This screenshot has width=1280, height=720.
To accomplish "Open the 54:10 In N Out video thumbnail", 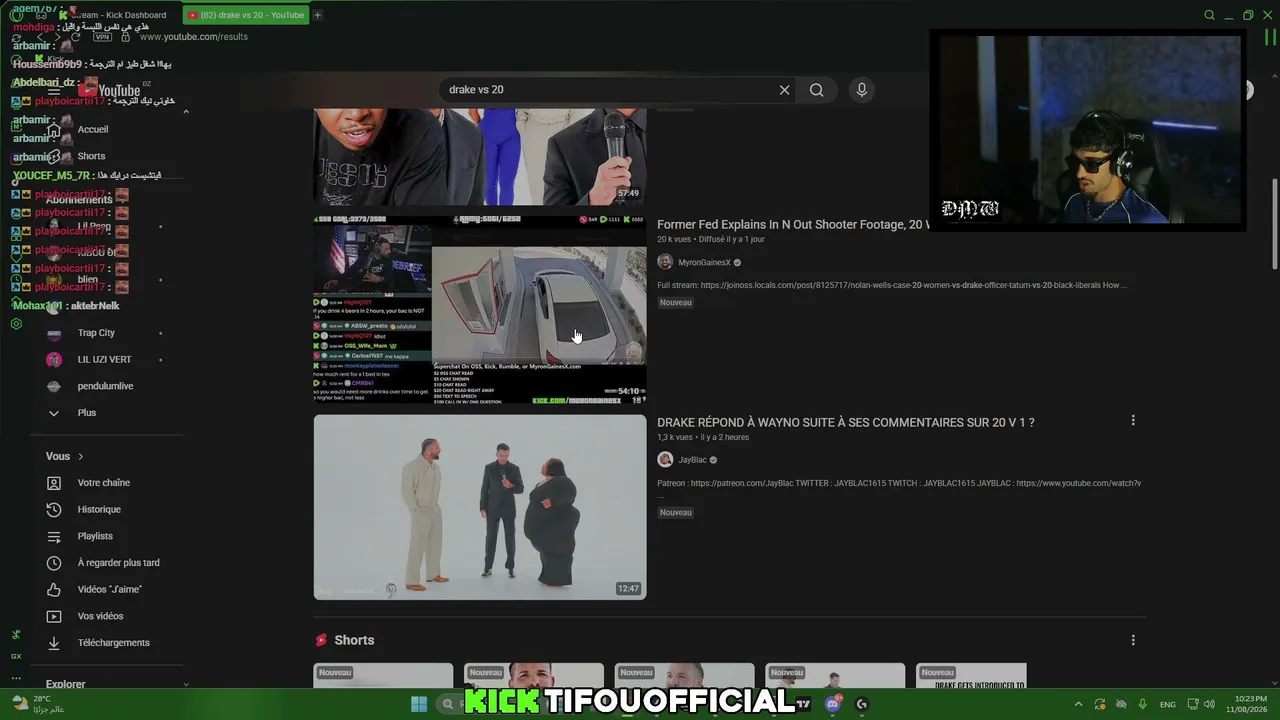I will (480, 310).
